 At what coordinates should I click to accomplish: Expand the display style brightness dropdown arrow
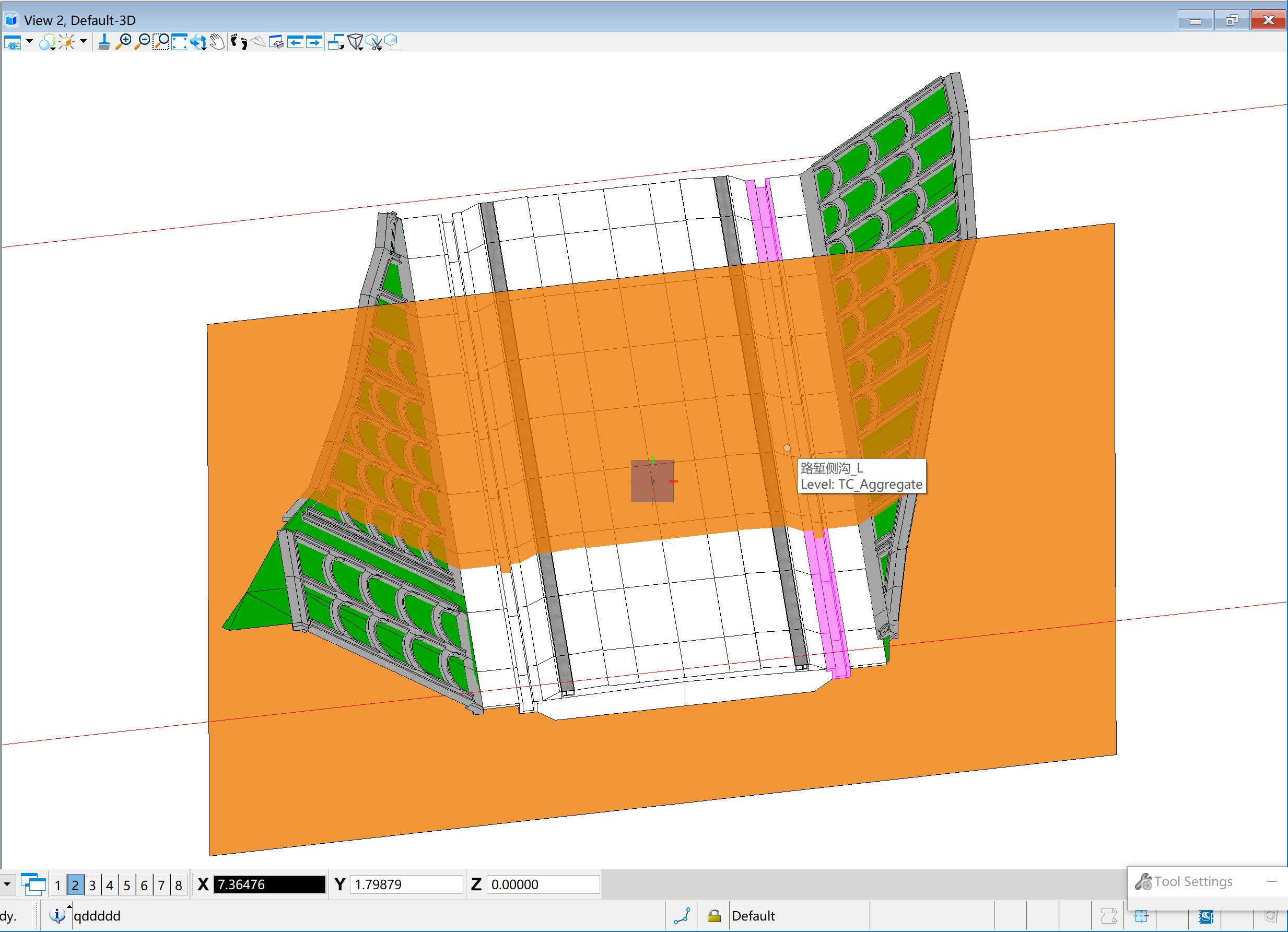(x=84, y=41)
